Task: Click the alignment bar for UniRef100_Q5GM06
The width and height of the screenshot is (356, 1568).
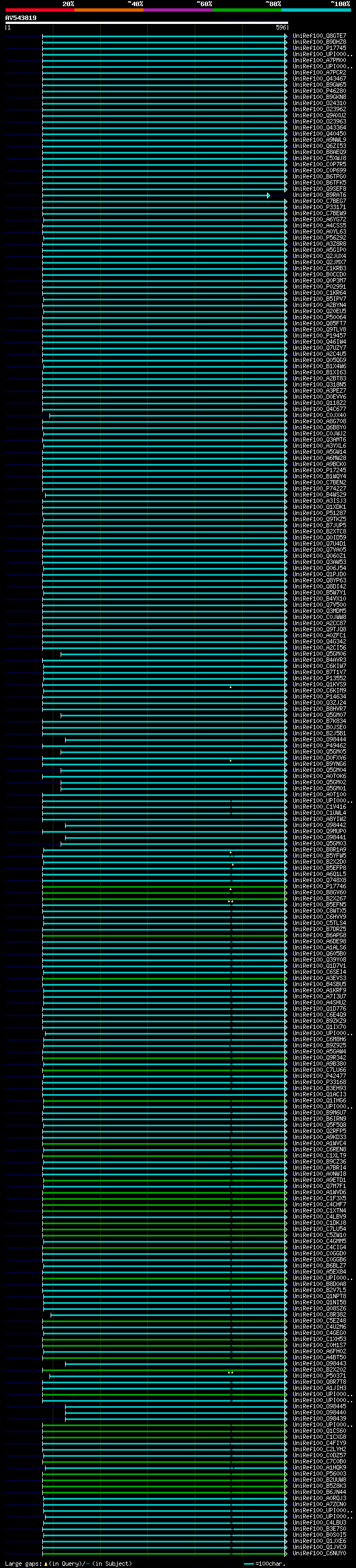Action: point(174,654)
